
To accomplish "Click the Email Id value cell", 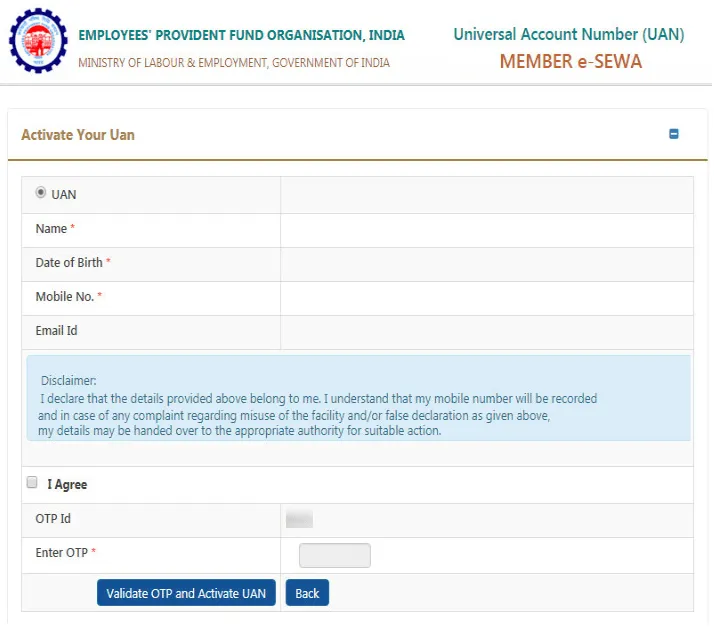I will pos(486,331).
